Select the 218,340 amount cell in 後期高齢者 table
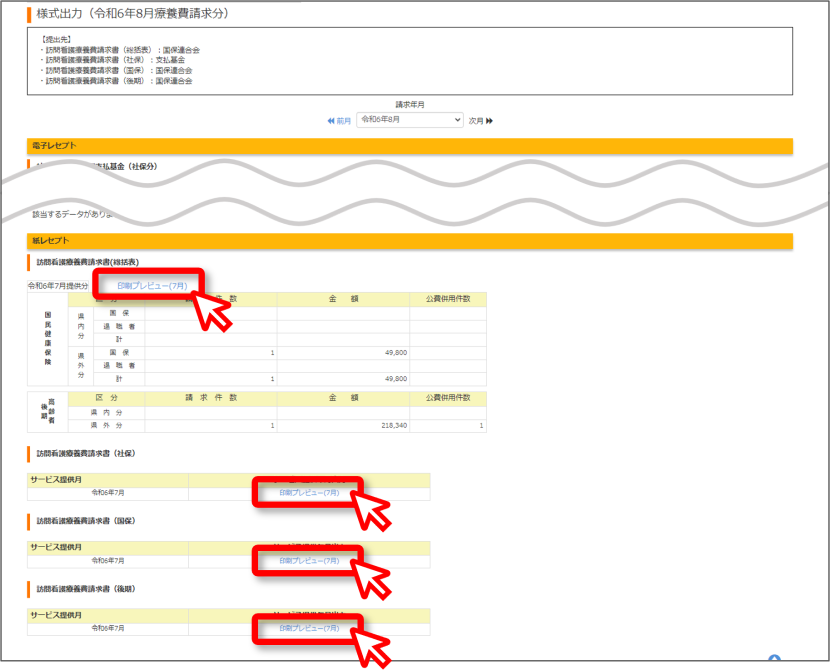The width and height of the screenshot is (830, 670). (343, 425)
